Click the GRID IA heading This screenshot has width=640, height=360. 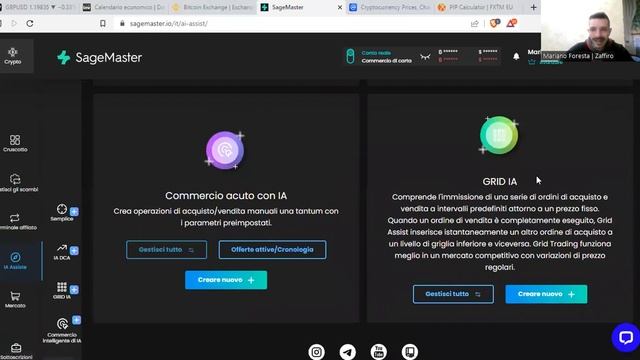500,182
